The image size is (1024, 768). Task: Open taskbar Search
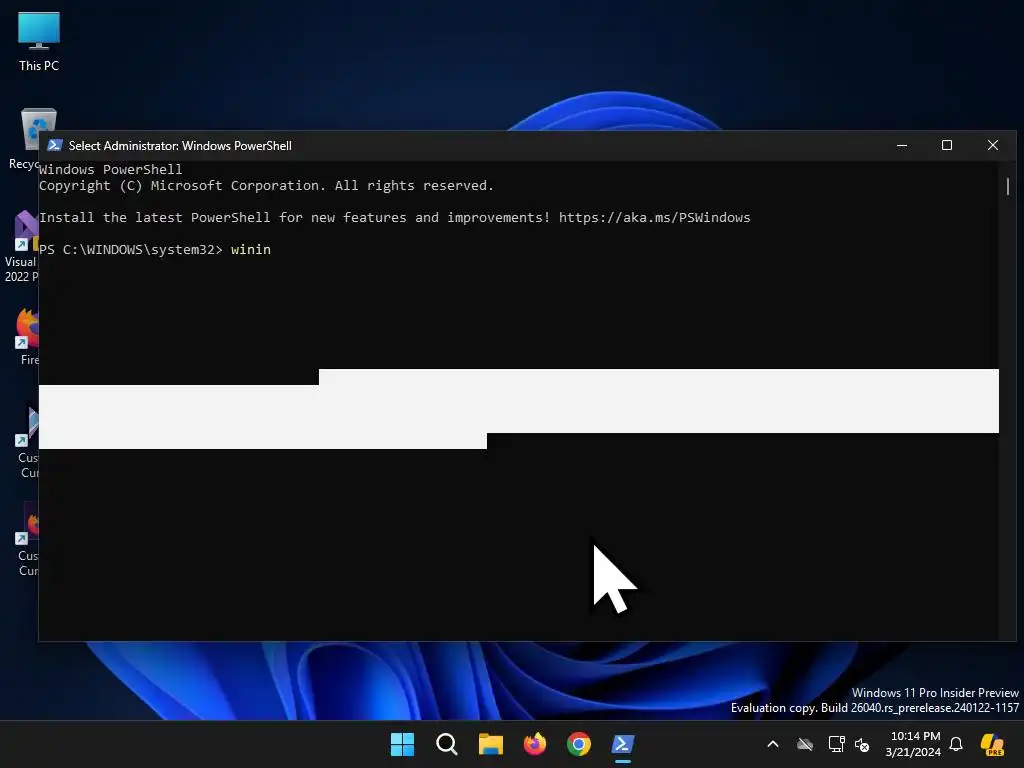pos(447,744)
